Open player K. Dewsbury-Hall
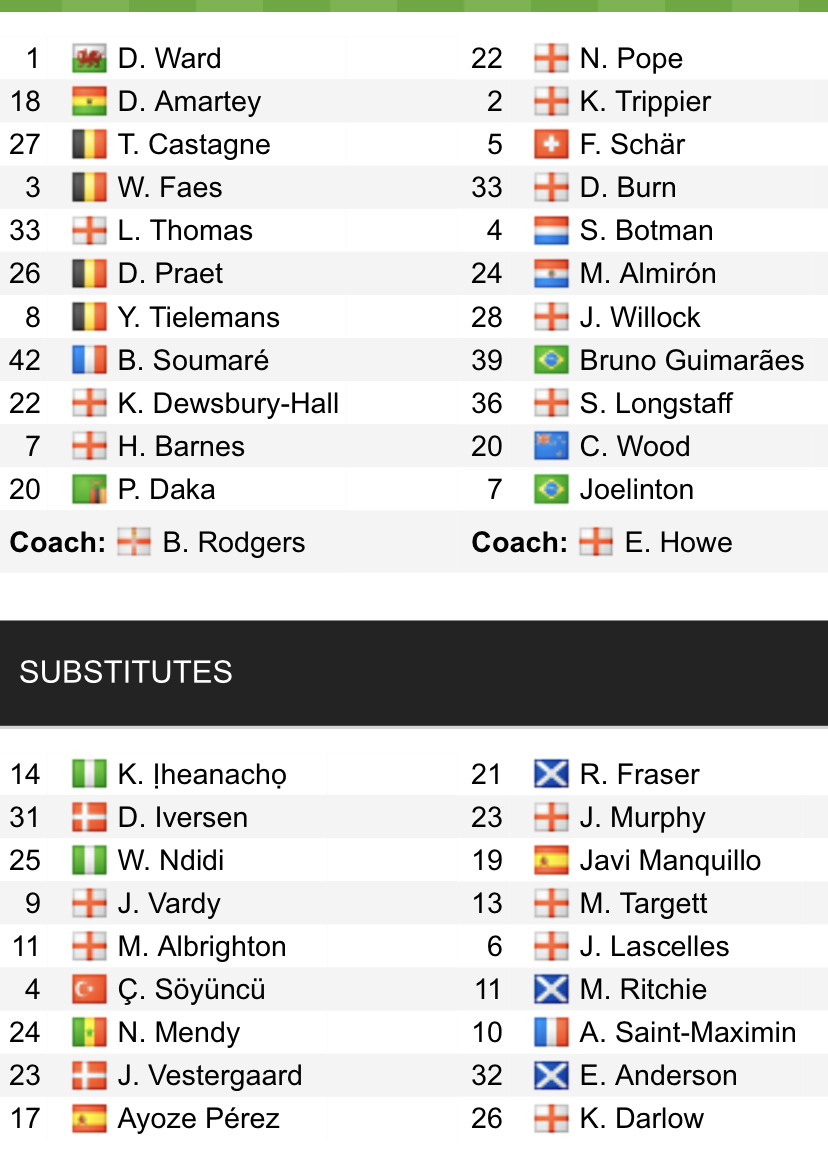 227,403
